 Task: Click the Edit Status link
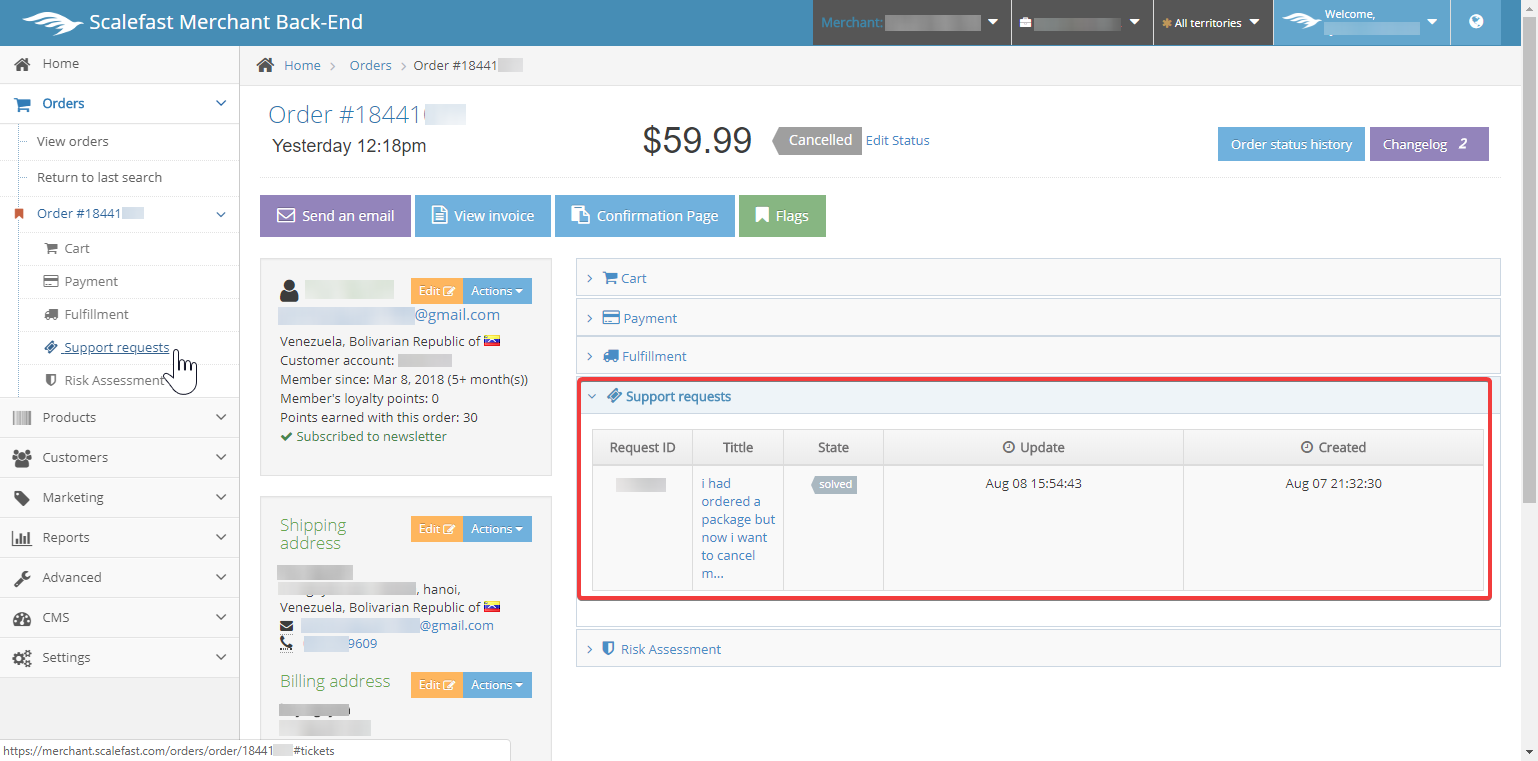tap(897, 140)
